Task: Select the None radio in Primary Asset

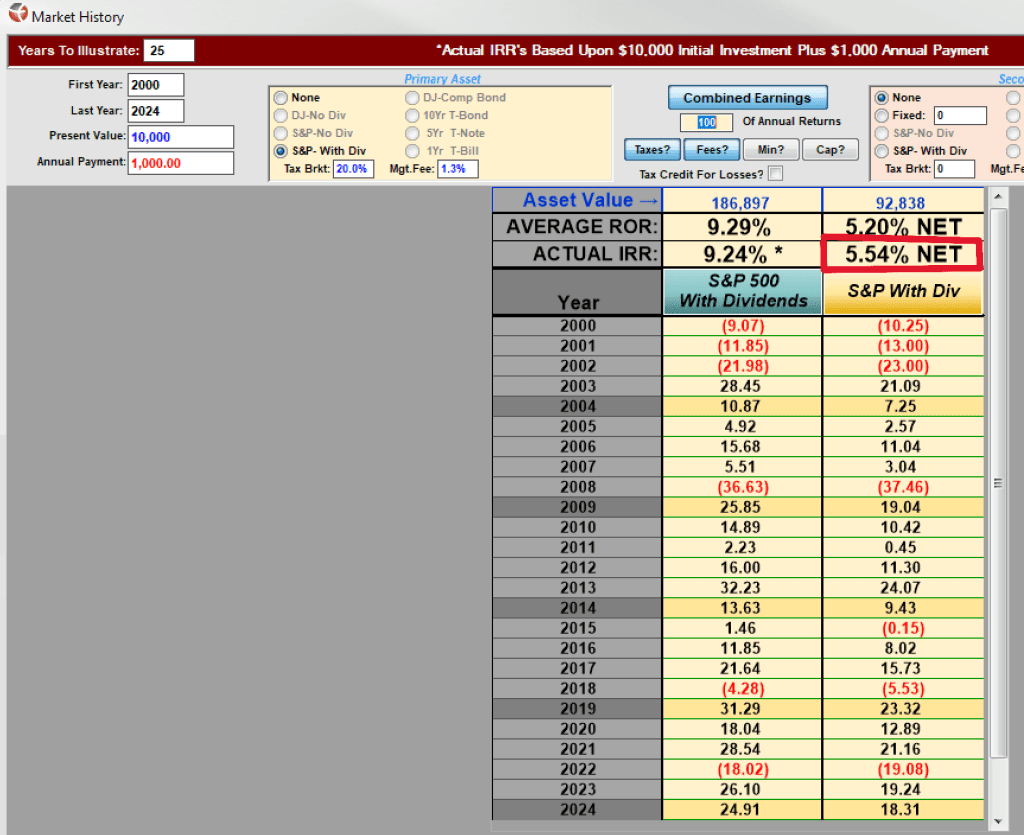Action: coord(281,98)
